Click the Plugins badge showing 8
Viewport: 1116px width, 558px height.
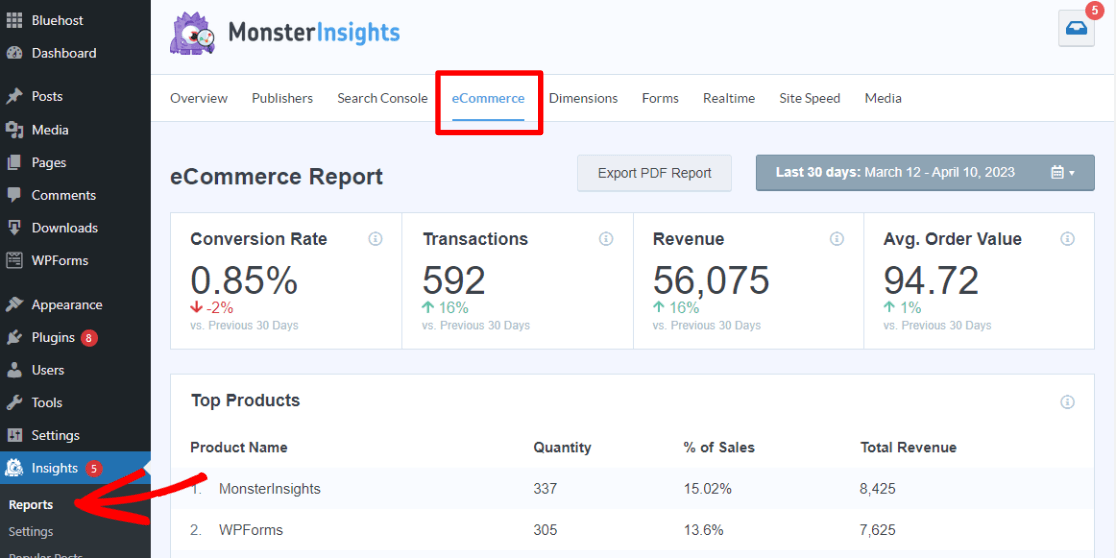[x=89, y=337]
